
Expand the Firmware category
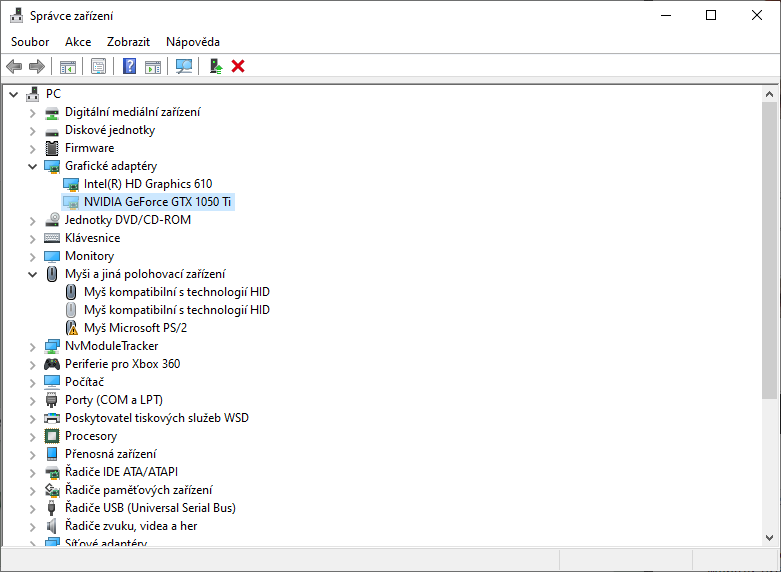click(x=32, y=149)
